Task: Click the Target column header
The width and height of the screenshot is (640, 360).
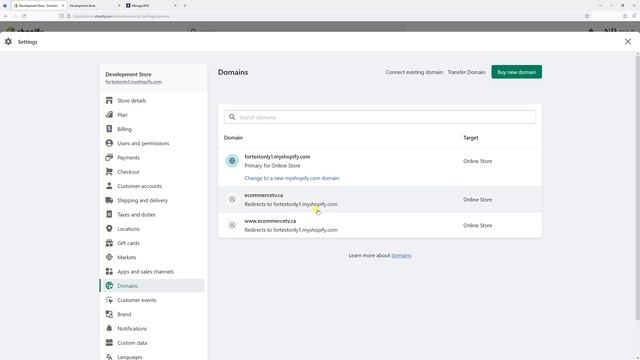Action: click(x=471, y=138)
